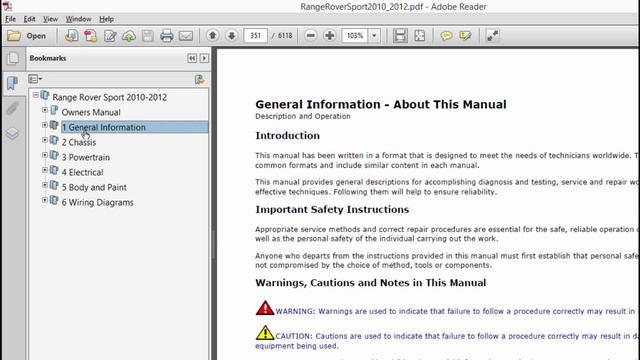Open the zoom level dropdown arrow
640x360 pixels.
[374, 36]
